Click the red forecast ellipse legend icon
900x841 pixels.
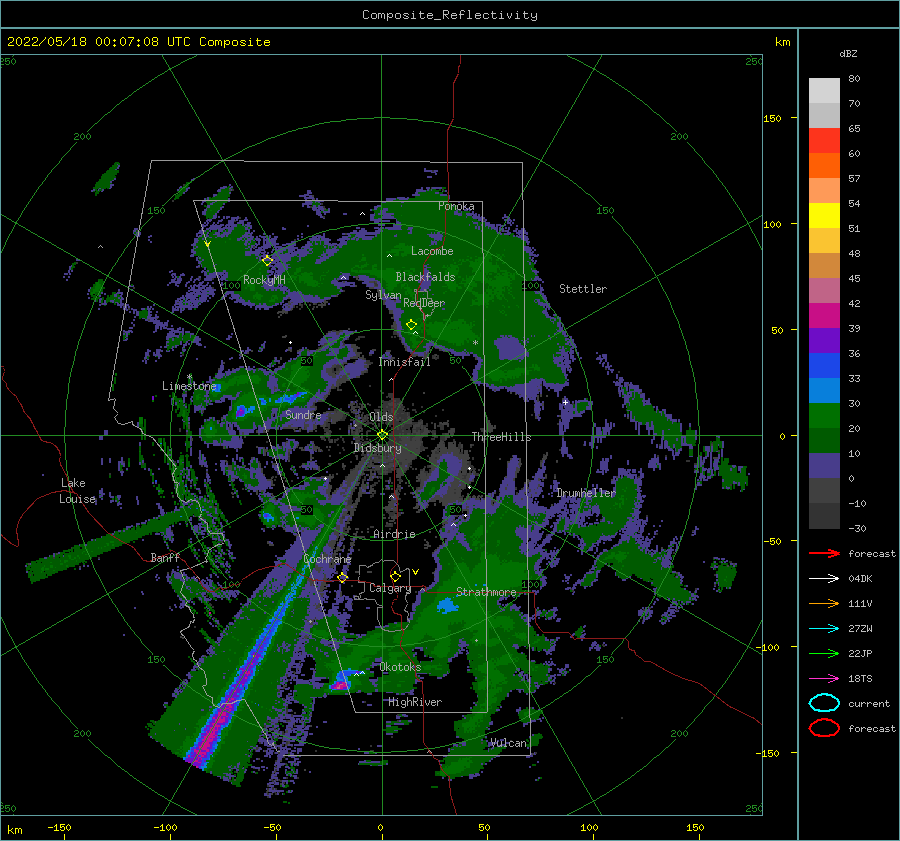(824, 728)
